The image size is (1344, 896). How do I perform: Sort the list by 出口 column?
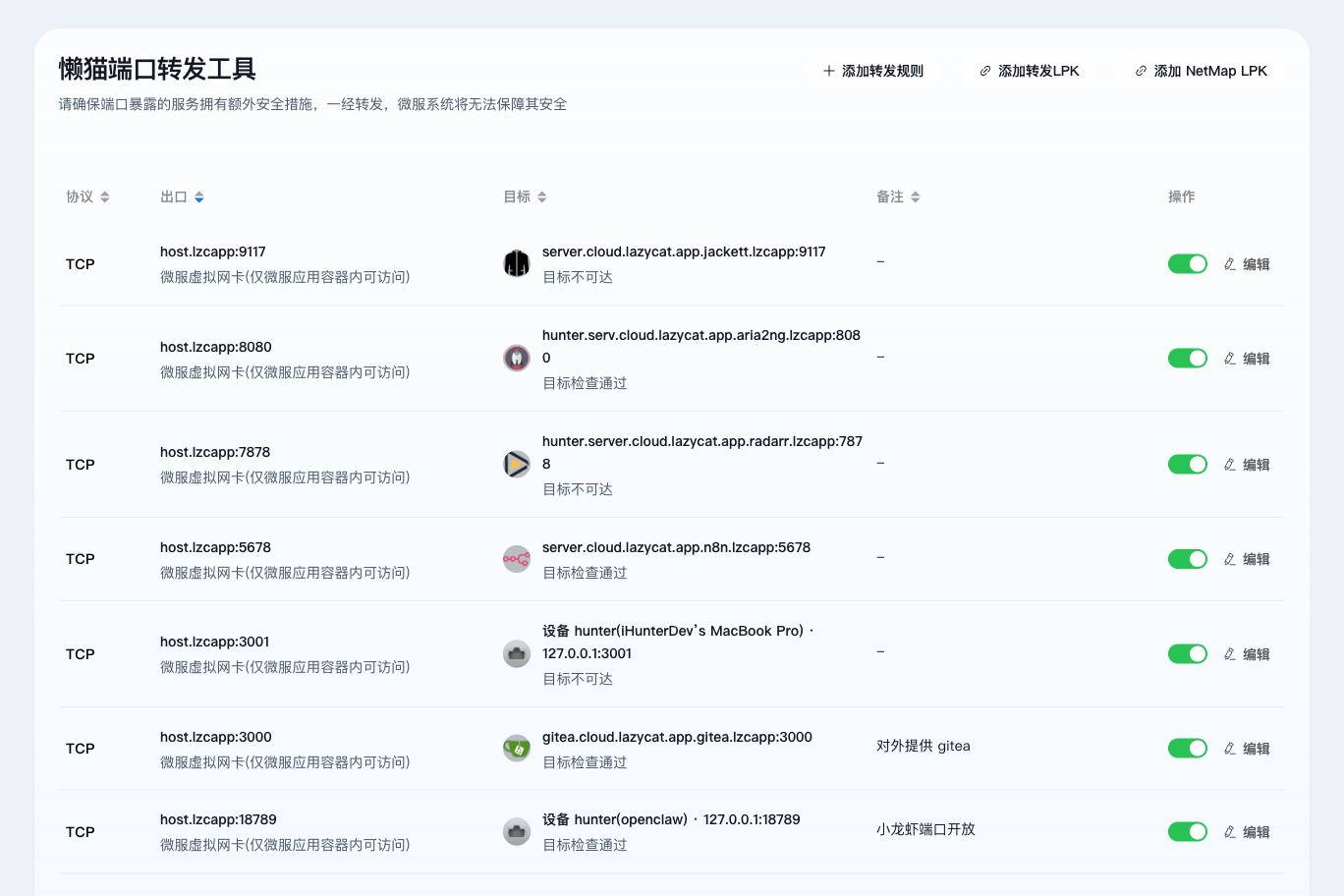click(183, 196)
